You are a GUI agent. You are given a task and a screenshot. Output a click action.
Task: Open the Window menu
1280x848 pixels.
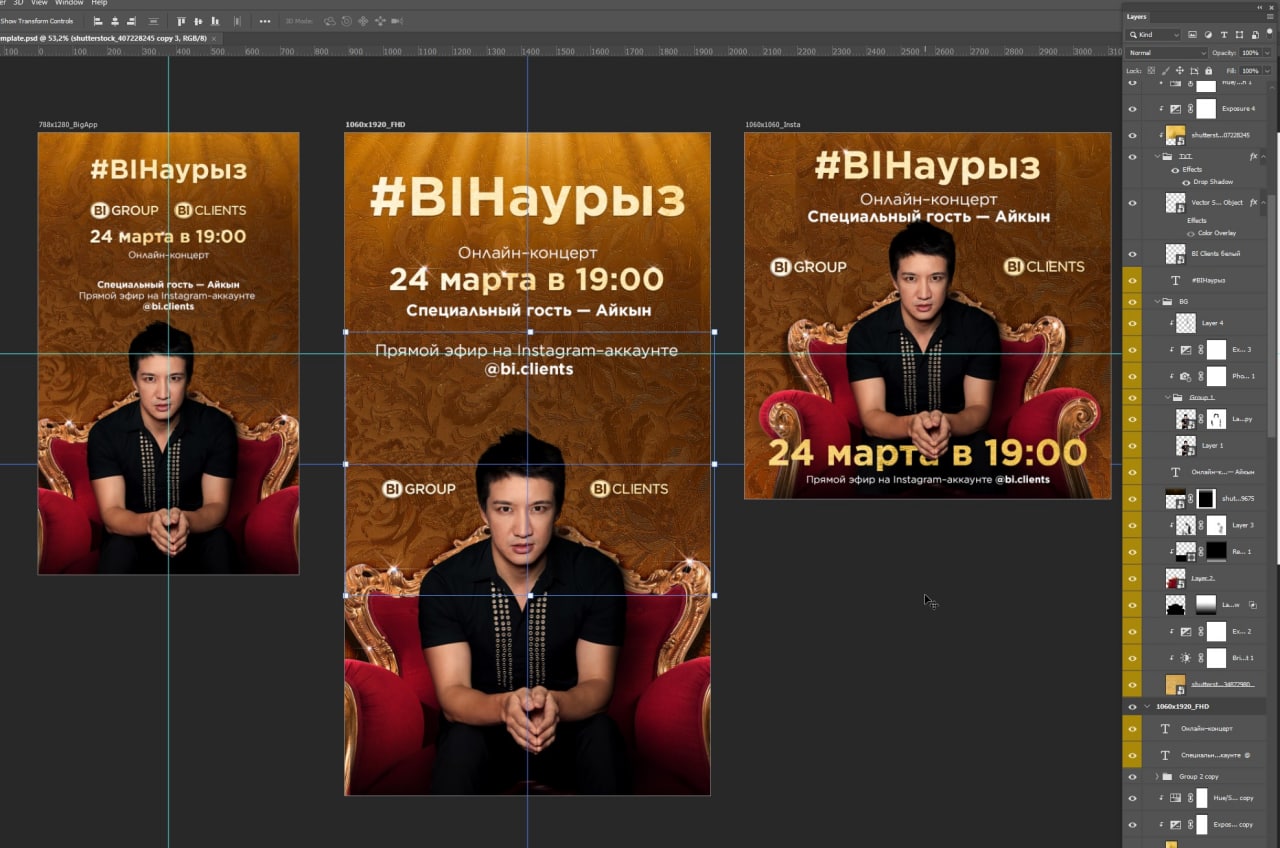pos(69,3)
